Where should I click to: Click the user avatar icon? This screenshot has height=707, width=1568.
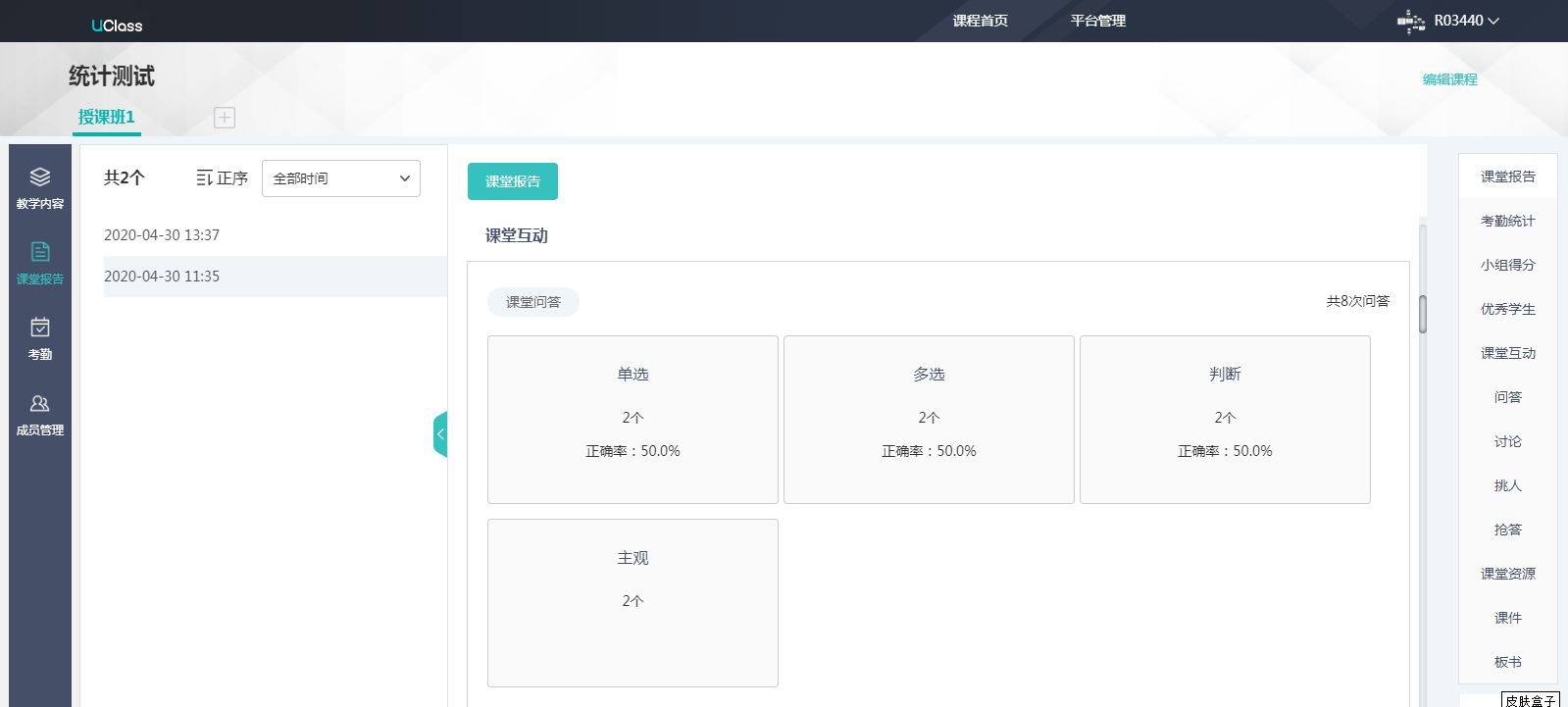tap(1411, 21)
